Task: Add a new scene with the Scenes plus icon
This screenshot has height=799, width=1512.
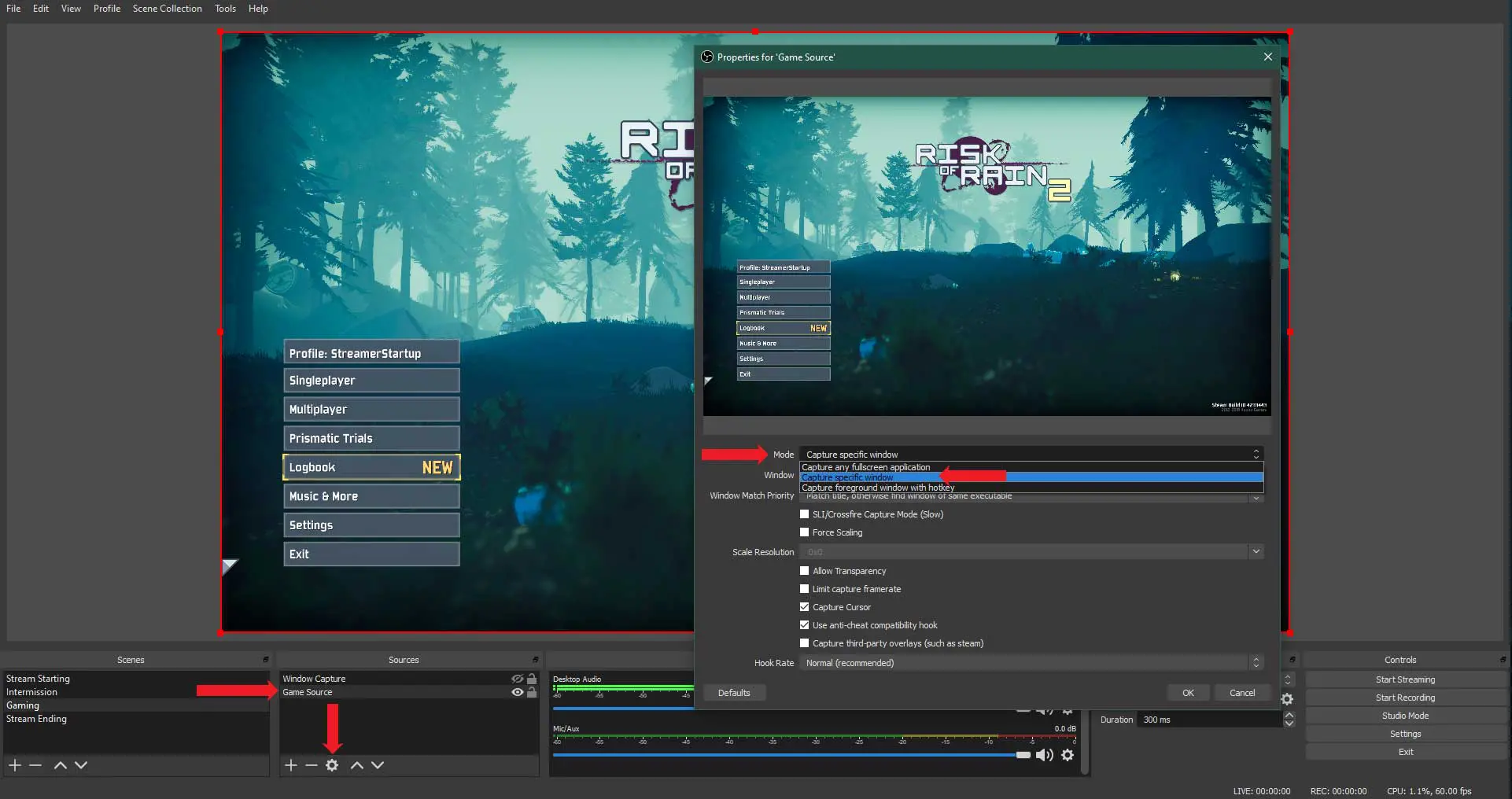Action: tap(14, 765)
